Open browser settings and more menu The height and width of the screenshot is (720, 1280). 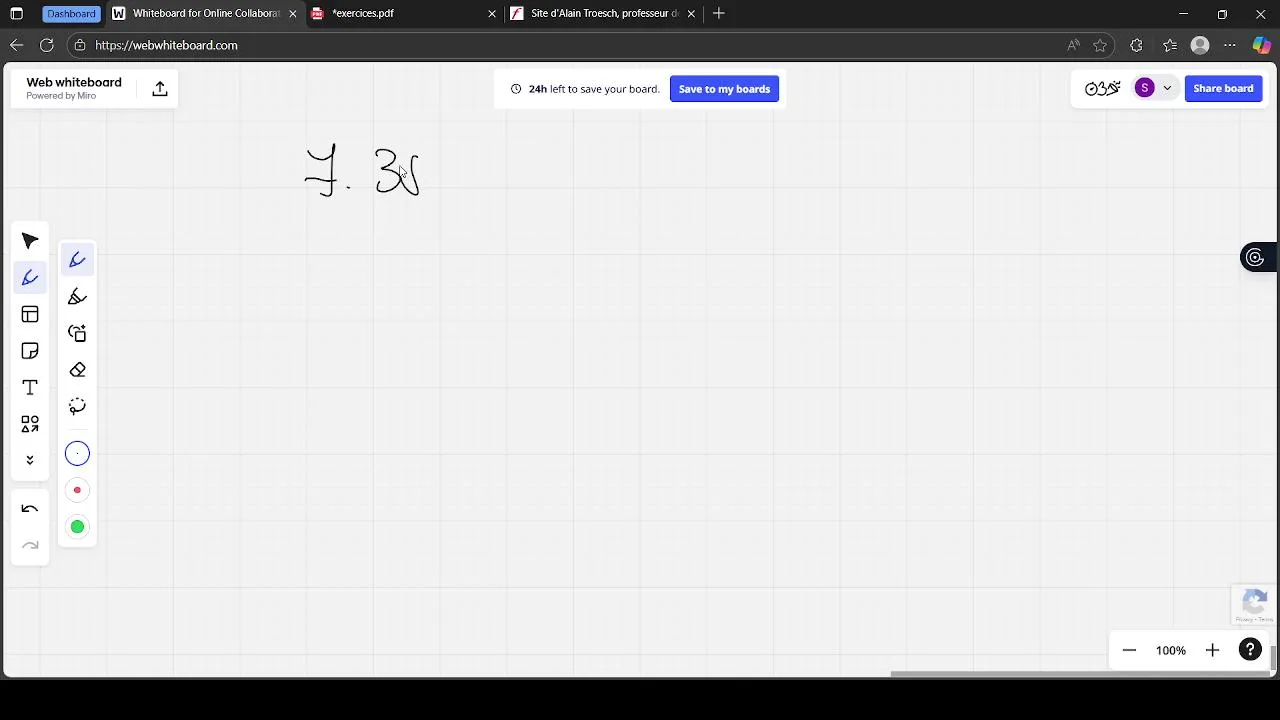pos(1230,45)
